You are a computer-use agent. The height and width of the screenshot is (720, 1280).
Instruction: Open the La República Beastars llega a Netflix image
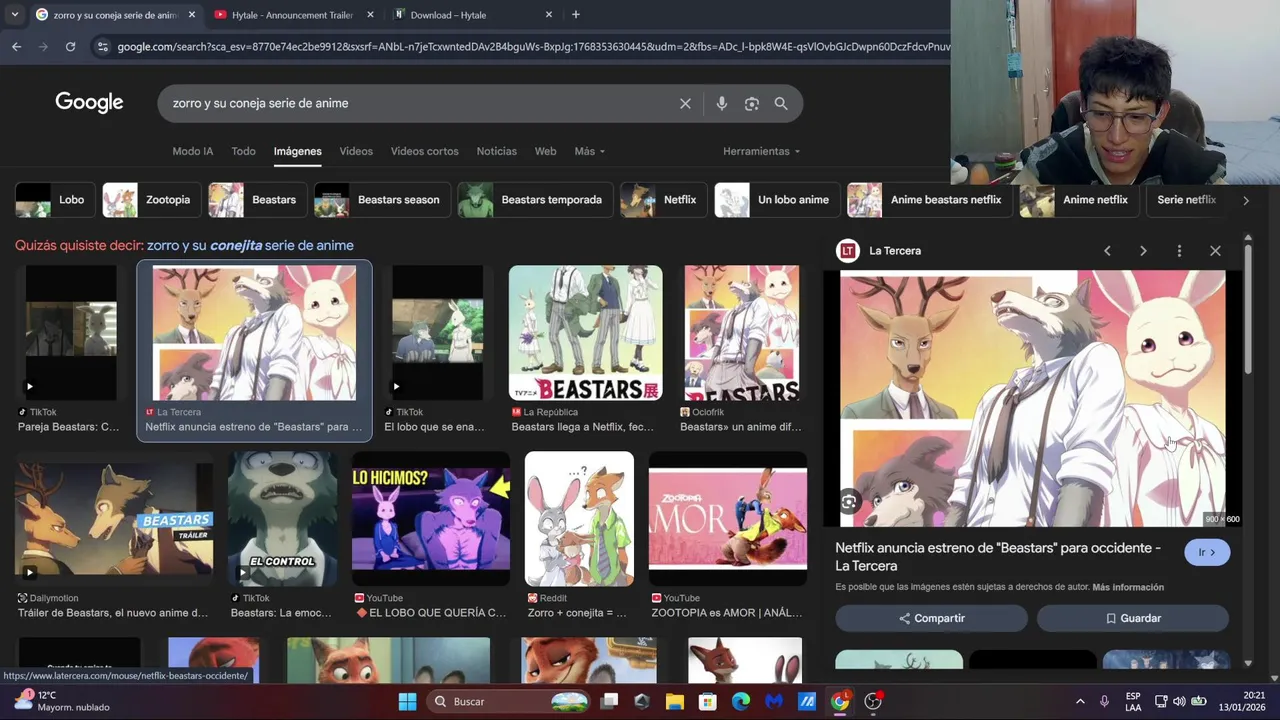(586, 333)
